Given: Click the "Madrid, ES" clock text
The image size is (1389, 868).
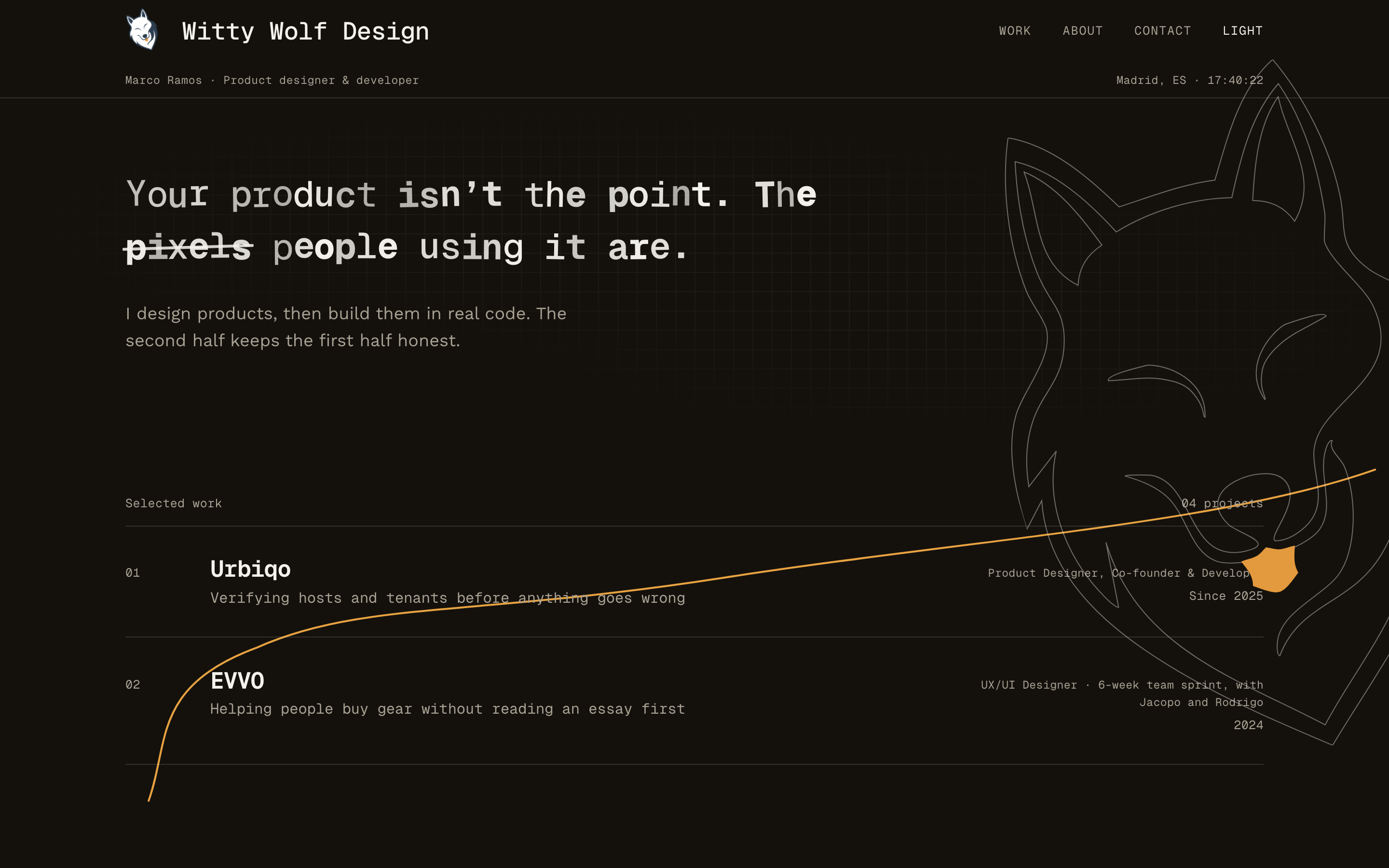Looking at the screenshot, I should tap(1189, 81).
